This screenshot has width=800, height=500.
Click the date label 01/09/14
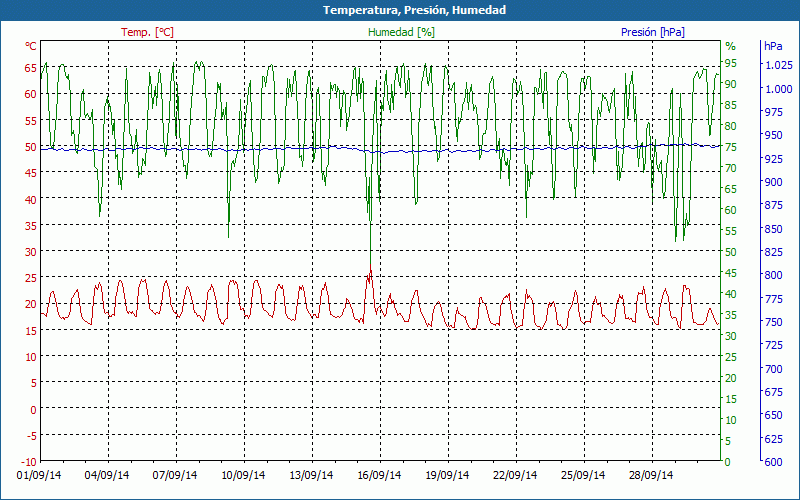pos(39,475)
